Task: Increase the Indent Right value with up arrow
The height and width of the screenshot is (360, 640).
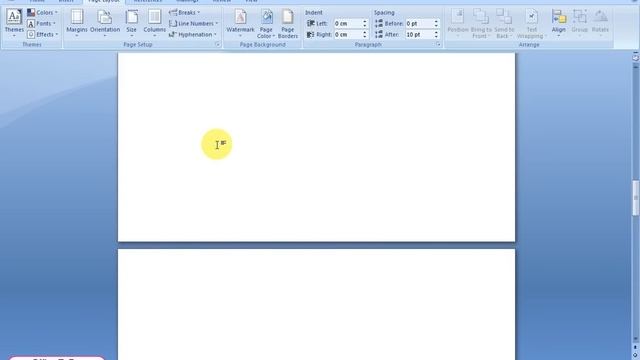Action: click(365, 33)
